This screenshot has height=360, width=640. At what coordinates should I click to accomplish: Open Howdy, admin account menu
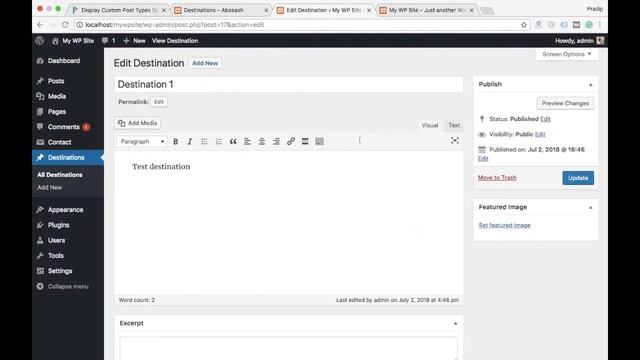tap(579, 40)
